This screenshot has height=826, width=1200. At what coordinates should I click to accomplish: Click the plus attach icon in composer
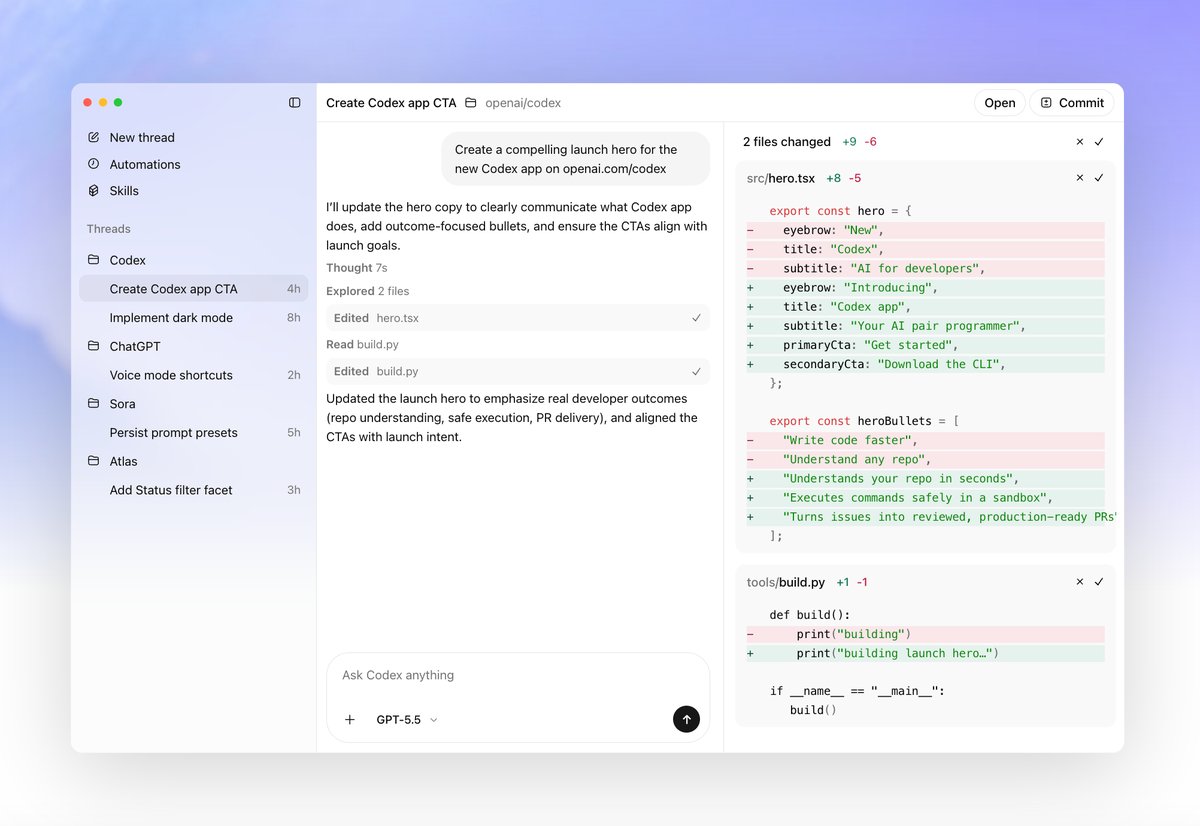(349, 719)
